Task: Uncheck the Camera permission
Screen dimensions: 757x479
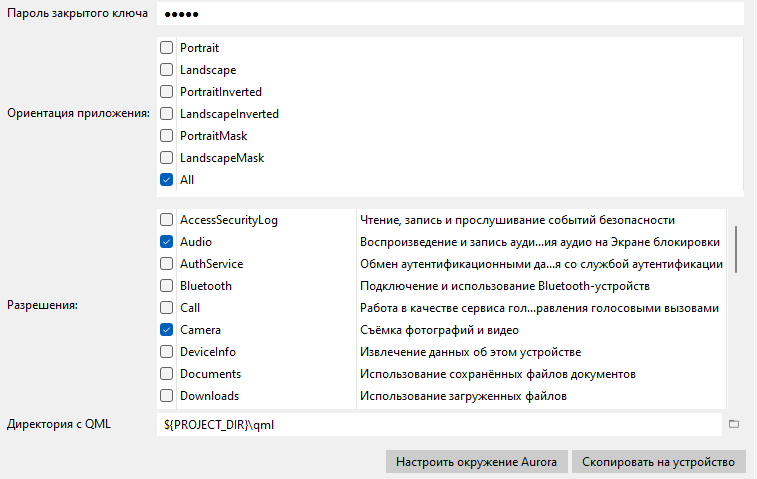Action: tap(166, 330)
